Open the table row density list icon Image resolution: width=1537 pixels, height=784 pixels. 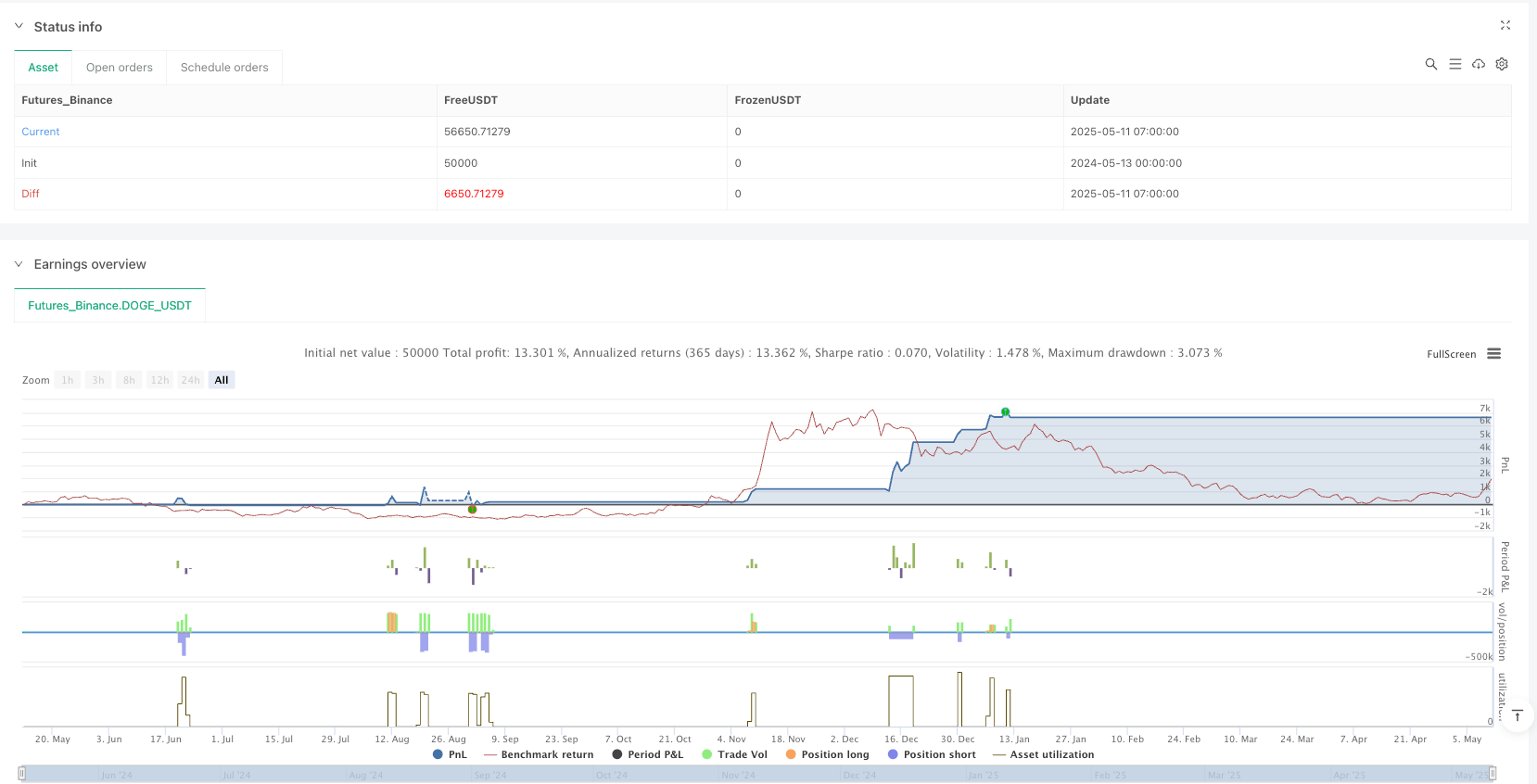(x=1454, y=64)
